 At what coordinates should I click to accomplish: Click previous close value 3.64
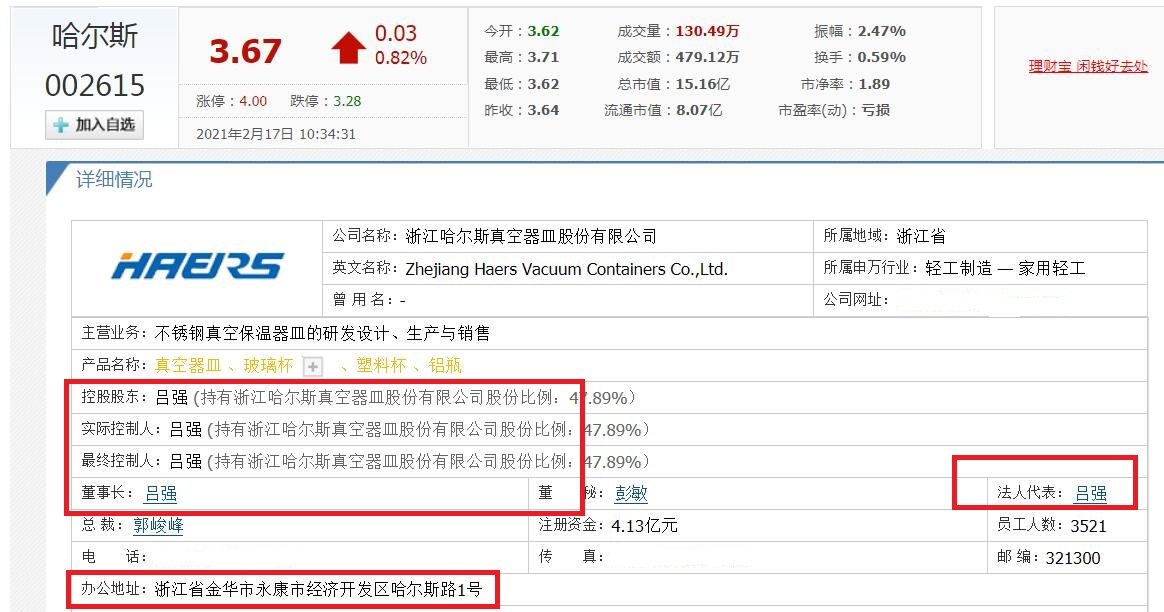[543, 110]
